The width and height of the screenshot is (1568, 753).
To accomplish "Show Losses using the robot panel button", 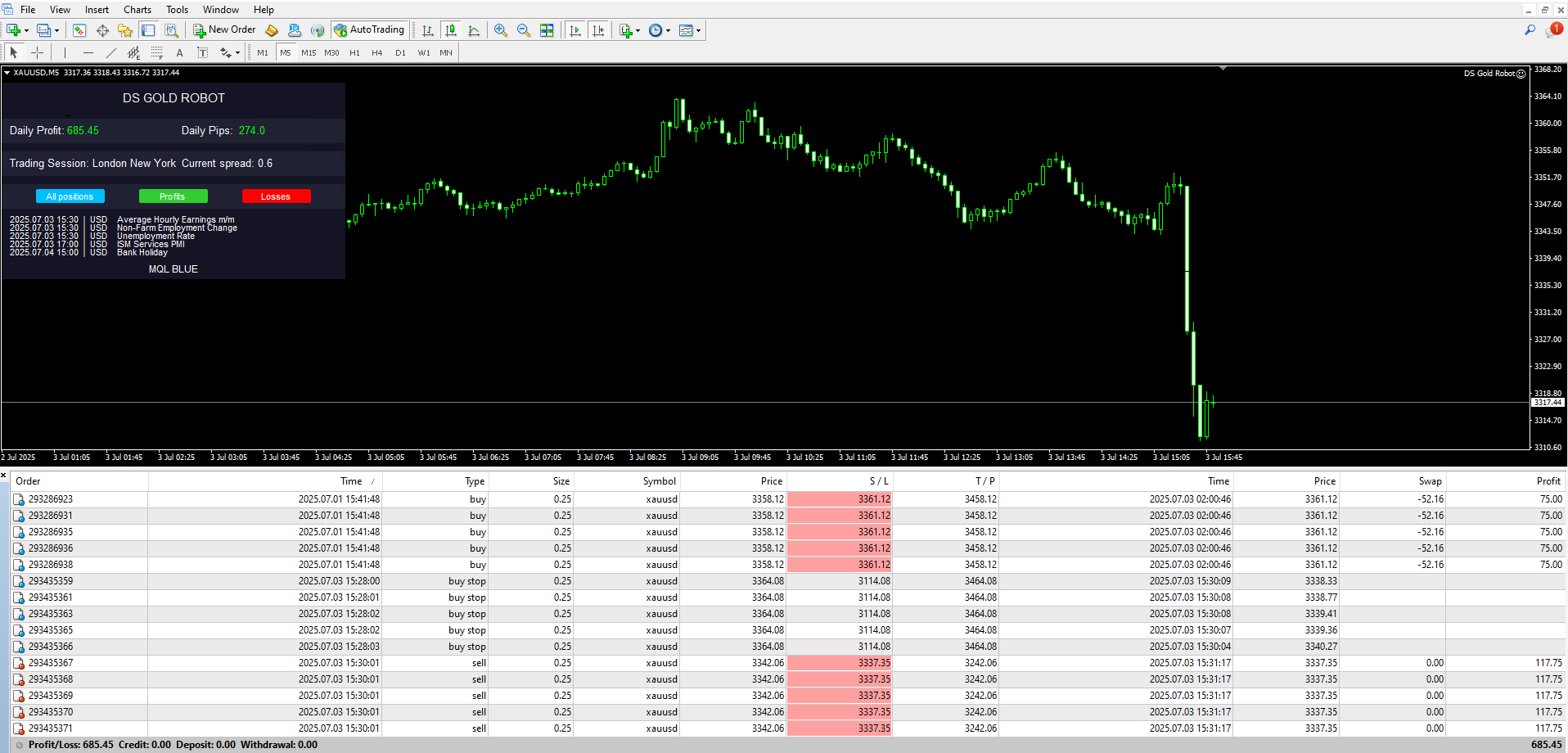I will click(x=276, y=196).
